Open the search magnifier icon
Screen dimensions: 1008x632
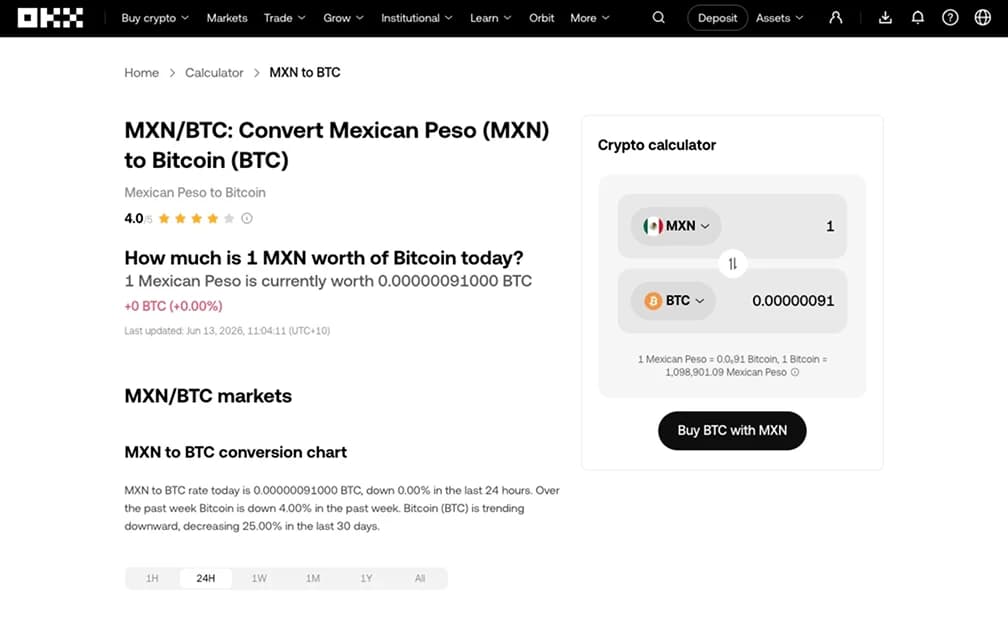[658, 17]
